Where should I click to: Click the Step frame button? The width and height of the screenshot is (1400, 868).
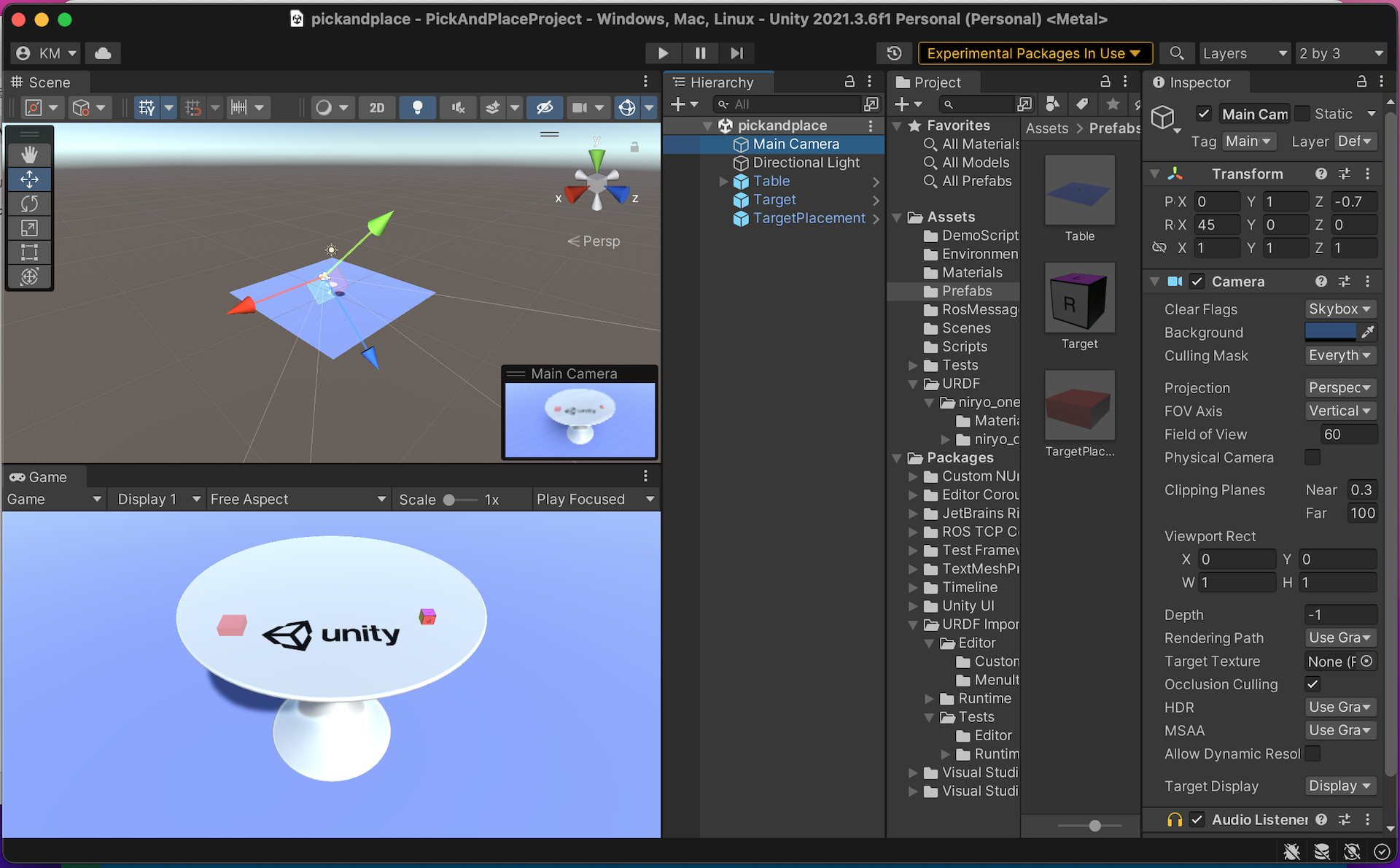coord(737,53)
